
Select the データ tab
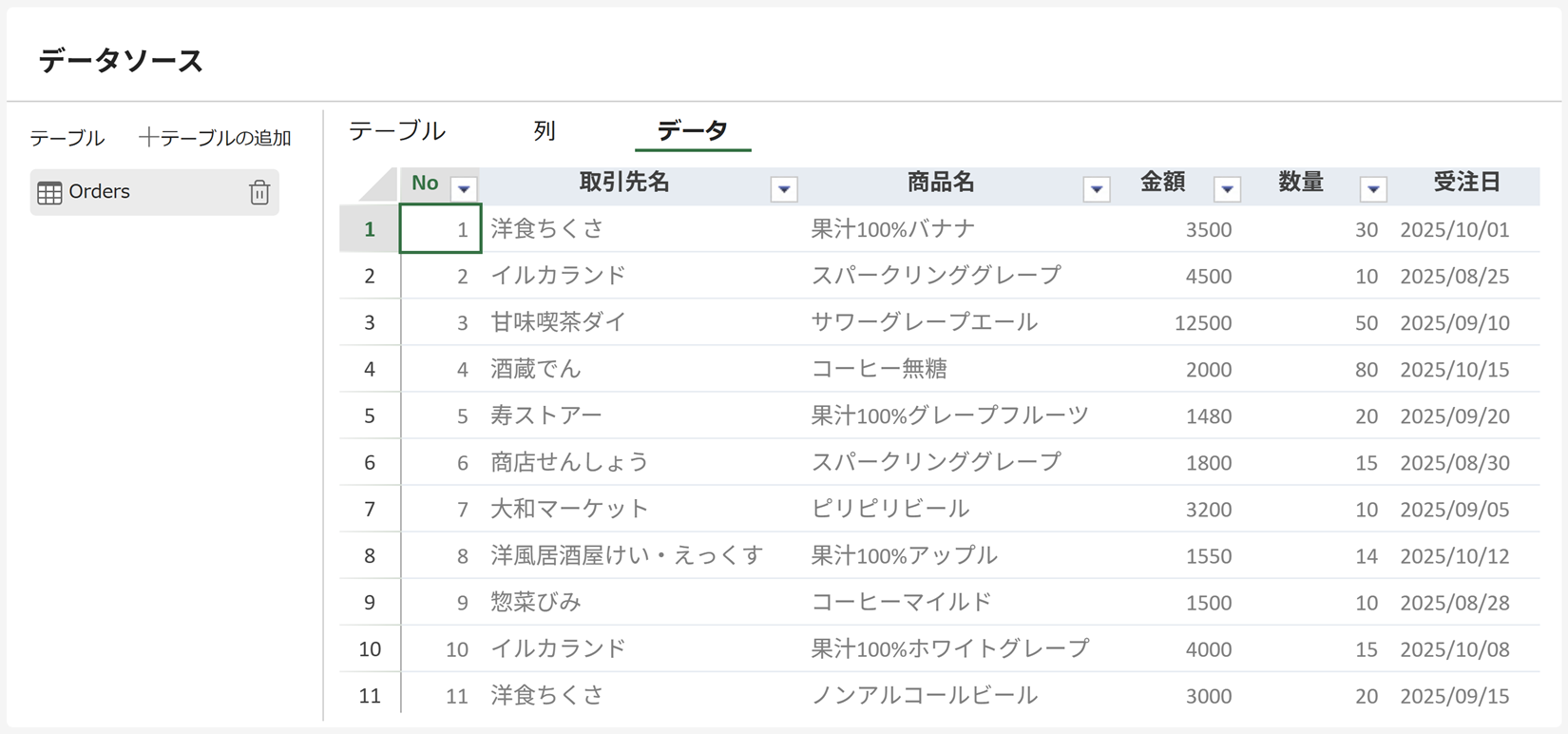point(693,130)
